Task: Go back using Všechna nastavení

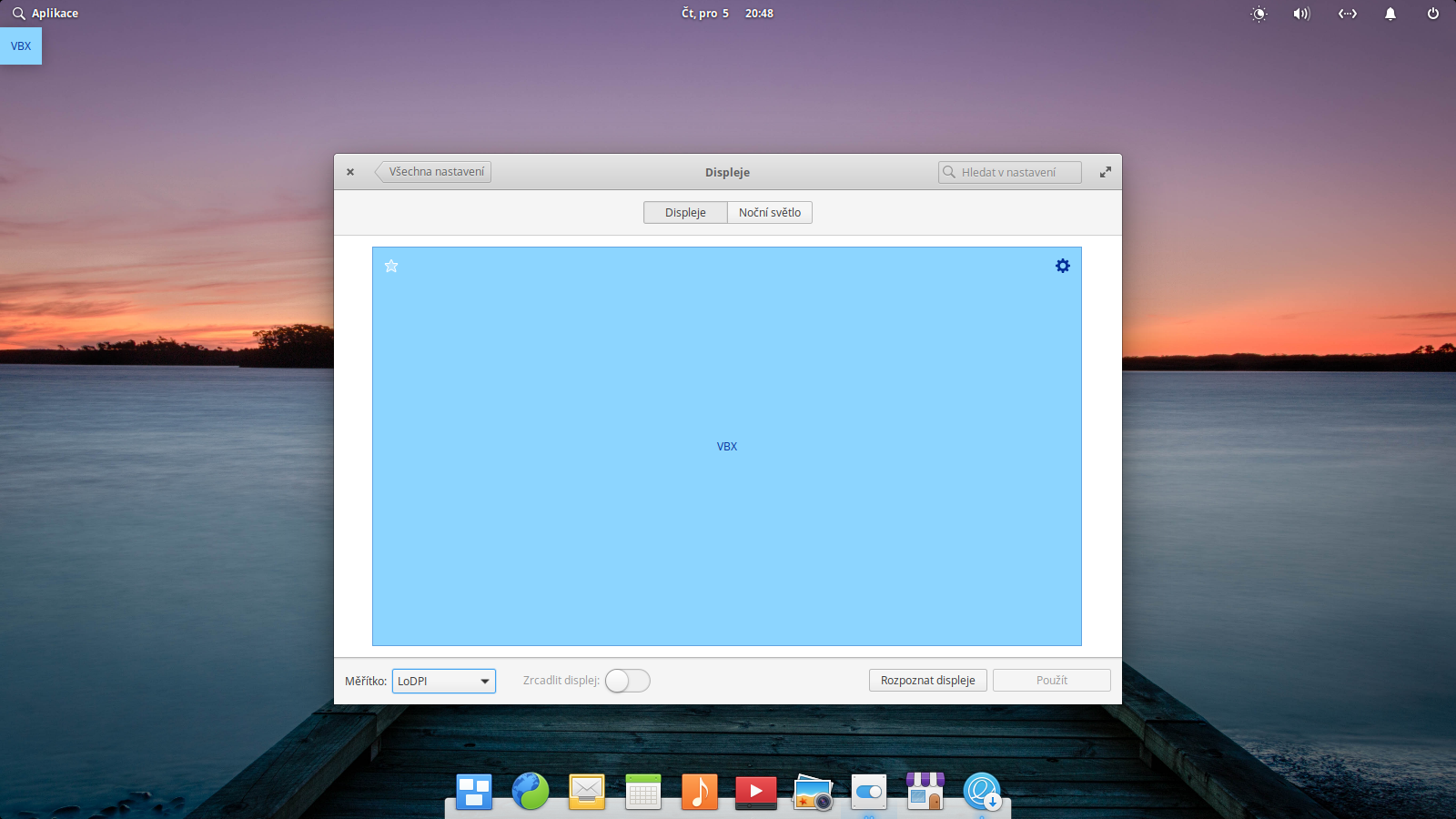Action: point(433,171)
